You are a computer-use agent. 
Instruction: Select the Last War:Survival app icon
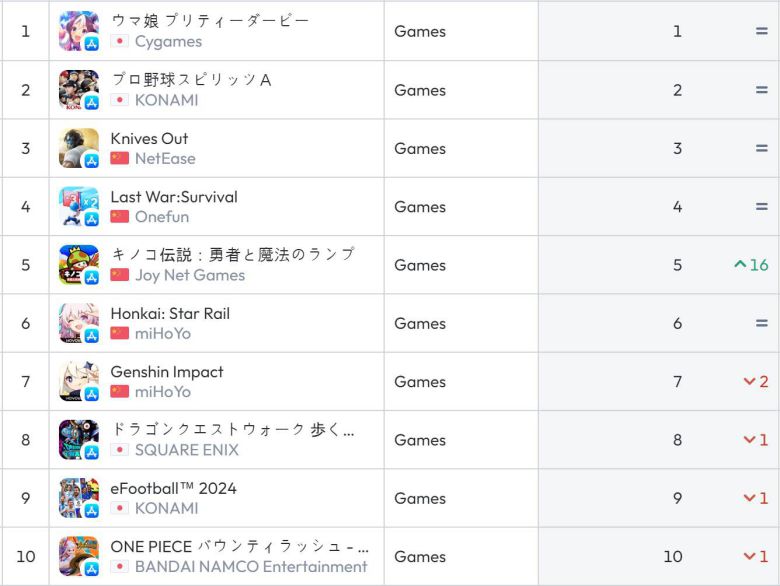click(x=78, y=207)
